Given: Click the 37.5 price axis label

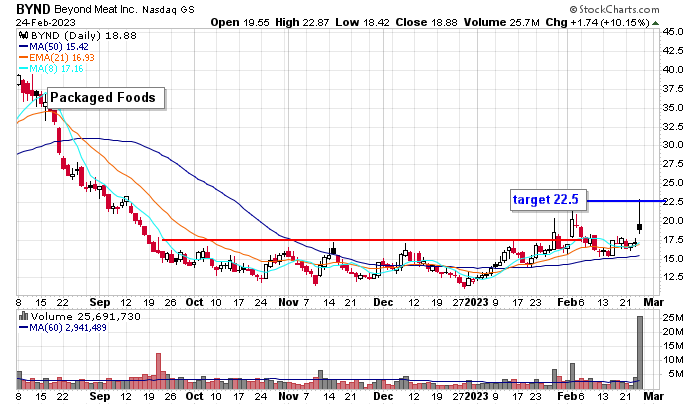Looking at the screenshot, I should click(x=673, y=89).
